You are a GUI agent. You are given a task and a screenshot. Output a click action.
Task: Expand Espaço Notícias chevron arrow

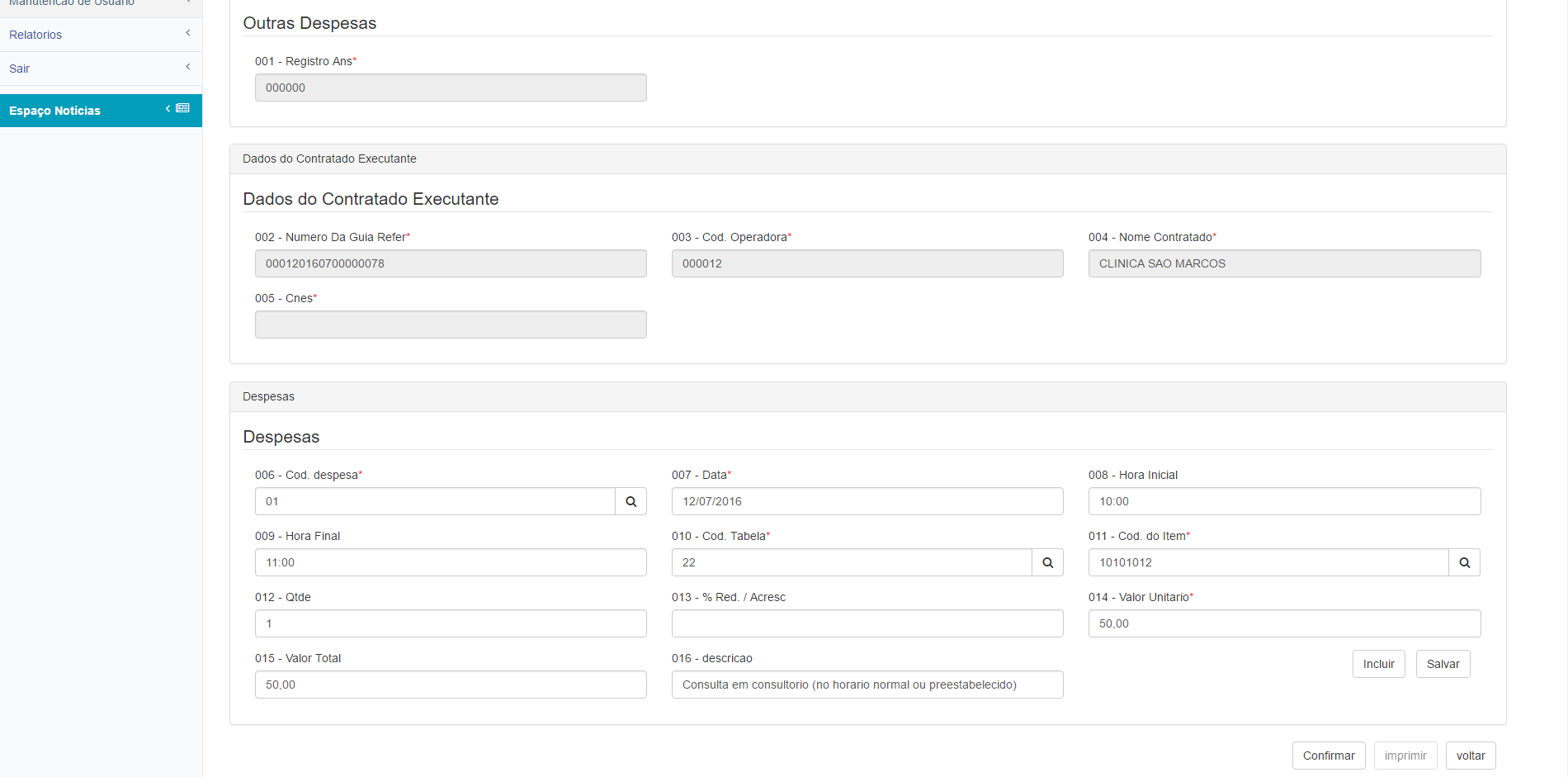168,108
